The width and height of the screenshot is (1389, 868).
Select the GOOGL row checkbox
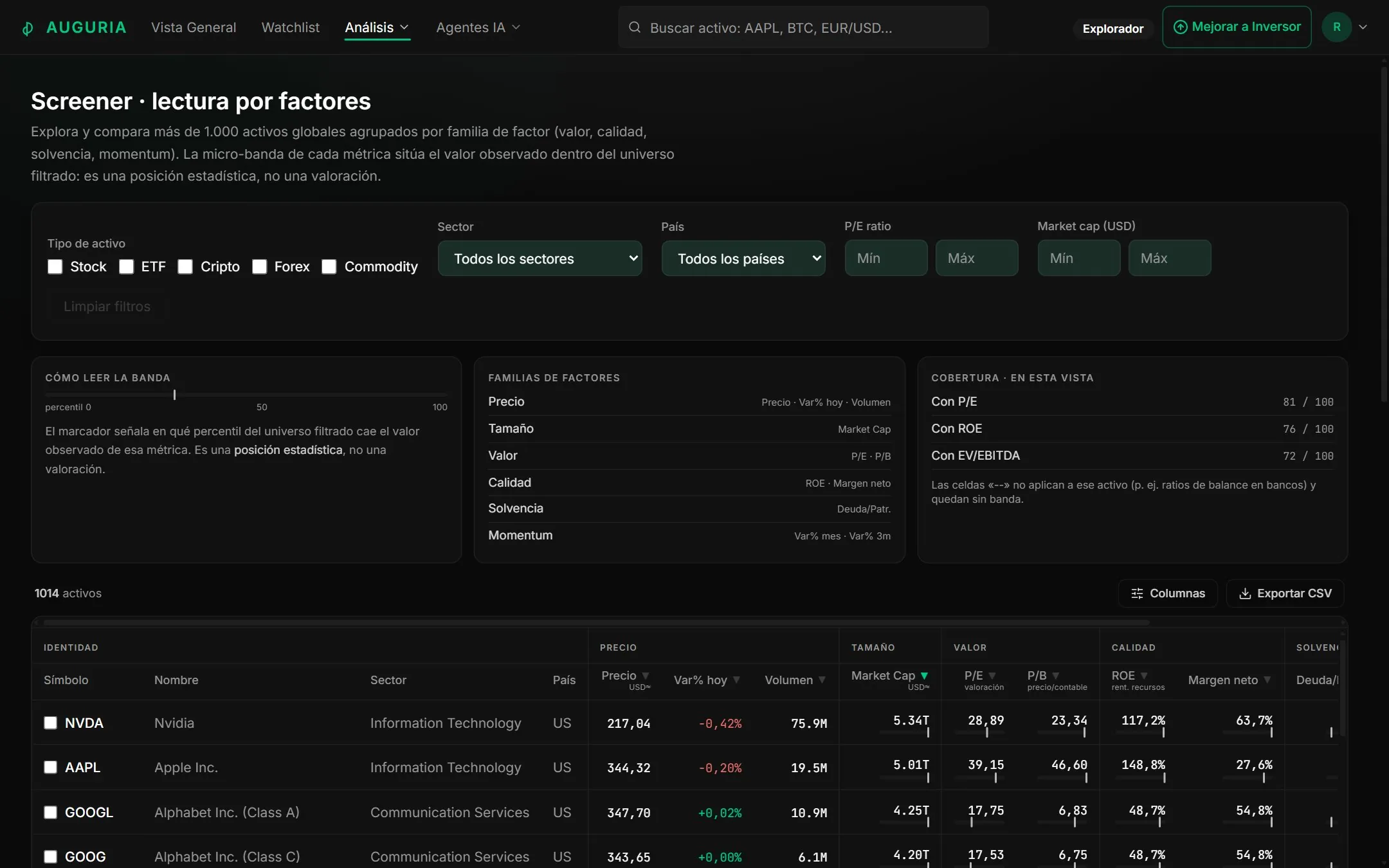click(50, 812)
